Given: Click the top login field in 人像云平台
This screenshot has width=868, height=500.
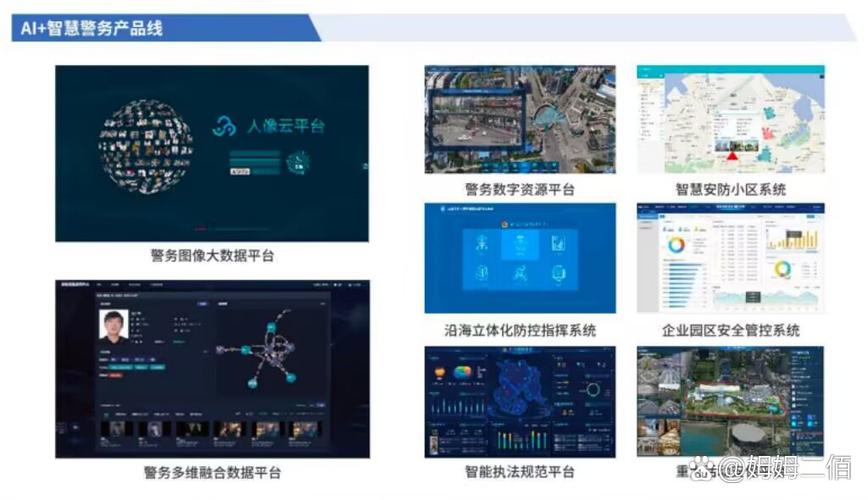Looking at the screenshot, I should click(x=255, y=154).
